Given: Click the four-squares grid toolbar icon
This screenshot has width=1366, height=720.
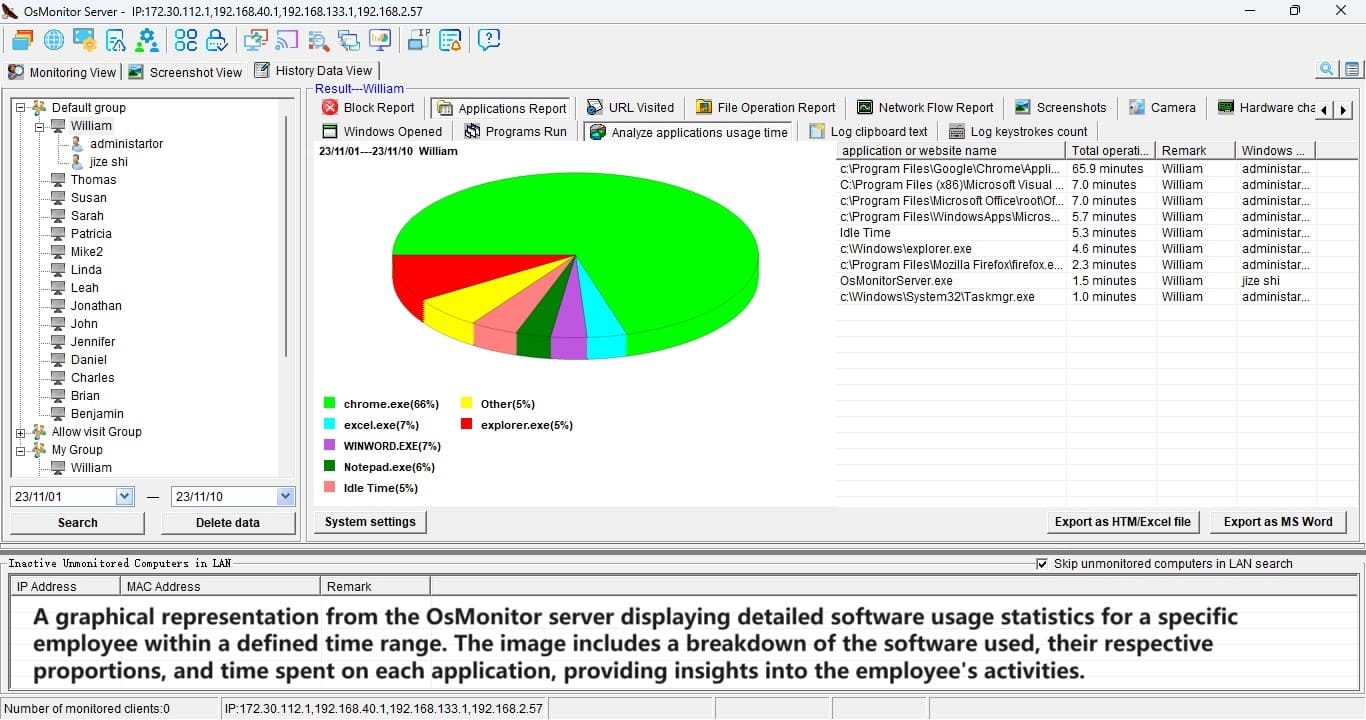Looking at the screenshot, I should [186, 40].
